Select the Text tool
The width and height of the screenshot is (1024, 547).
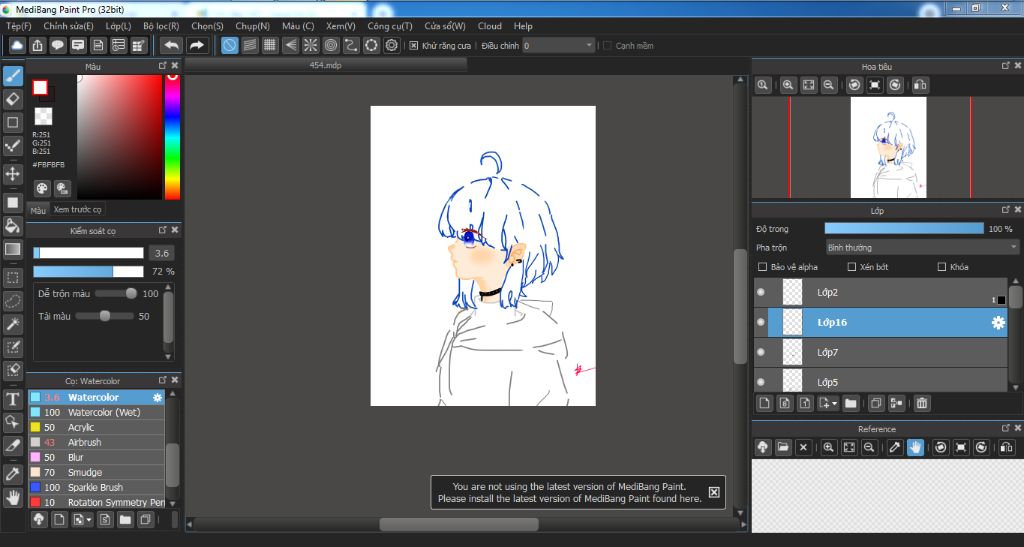[x=13, y=399]
